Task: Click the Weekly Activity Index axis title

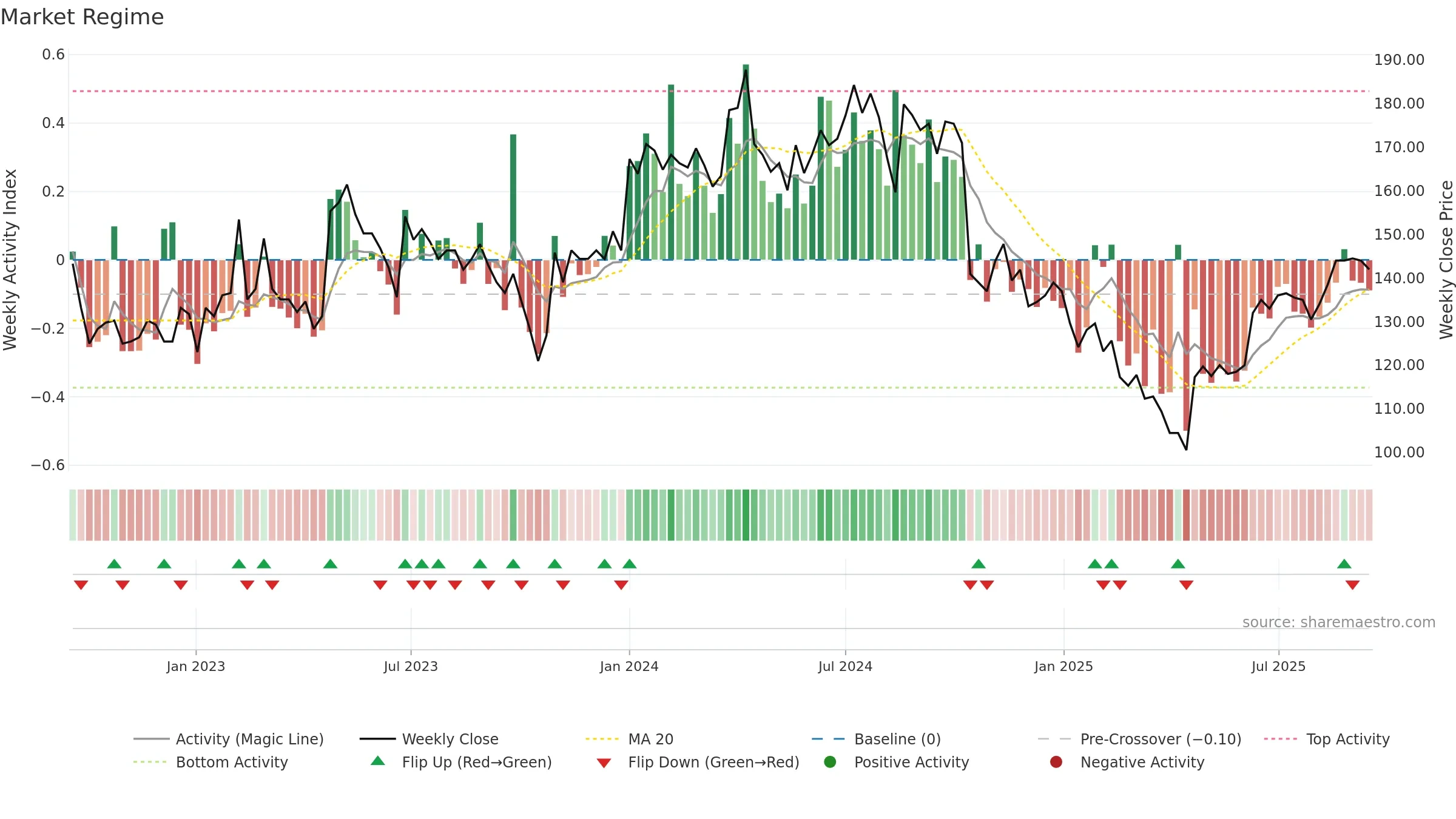Action: tap(10, 260)
